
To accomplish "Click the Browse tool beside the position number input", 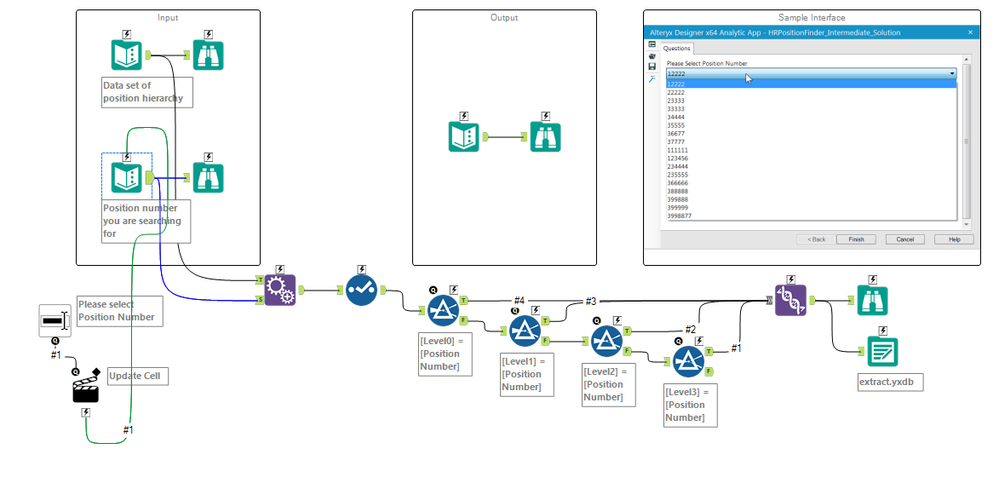I will tap(208, 177).
